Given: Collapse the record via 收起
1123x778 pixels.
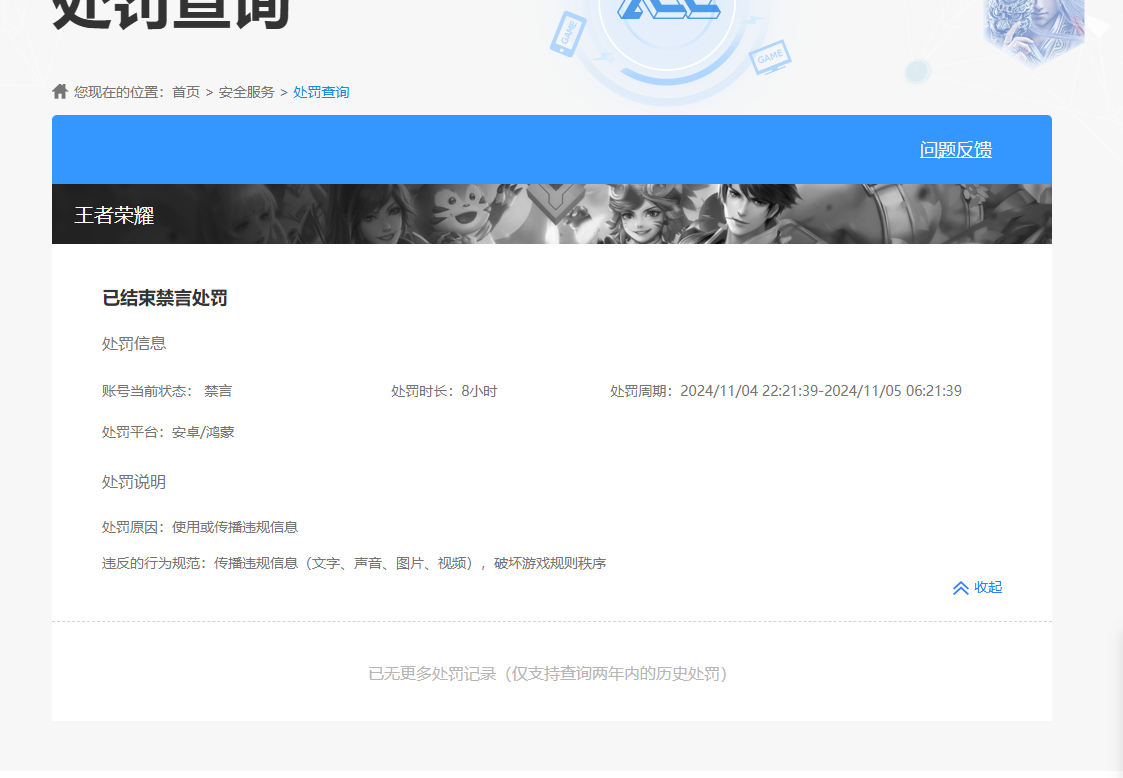Looking at the screenshot, I should [988, 587].
